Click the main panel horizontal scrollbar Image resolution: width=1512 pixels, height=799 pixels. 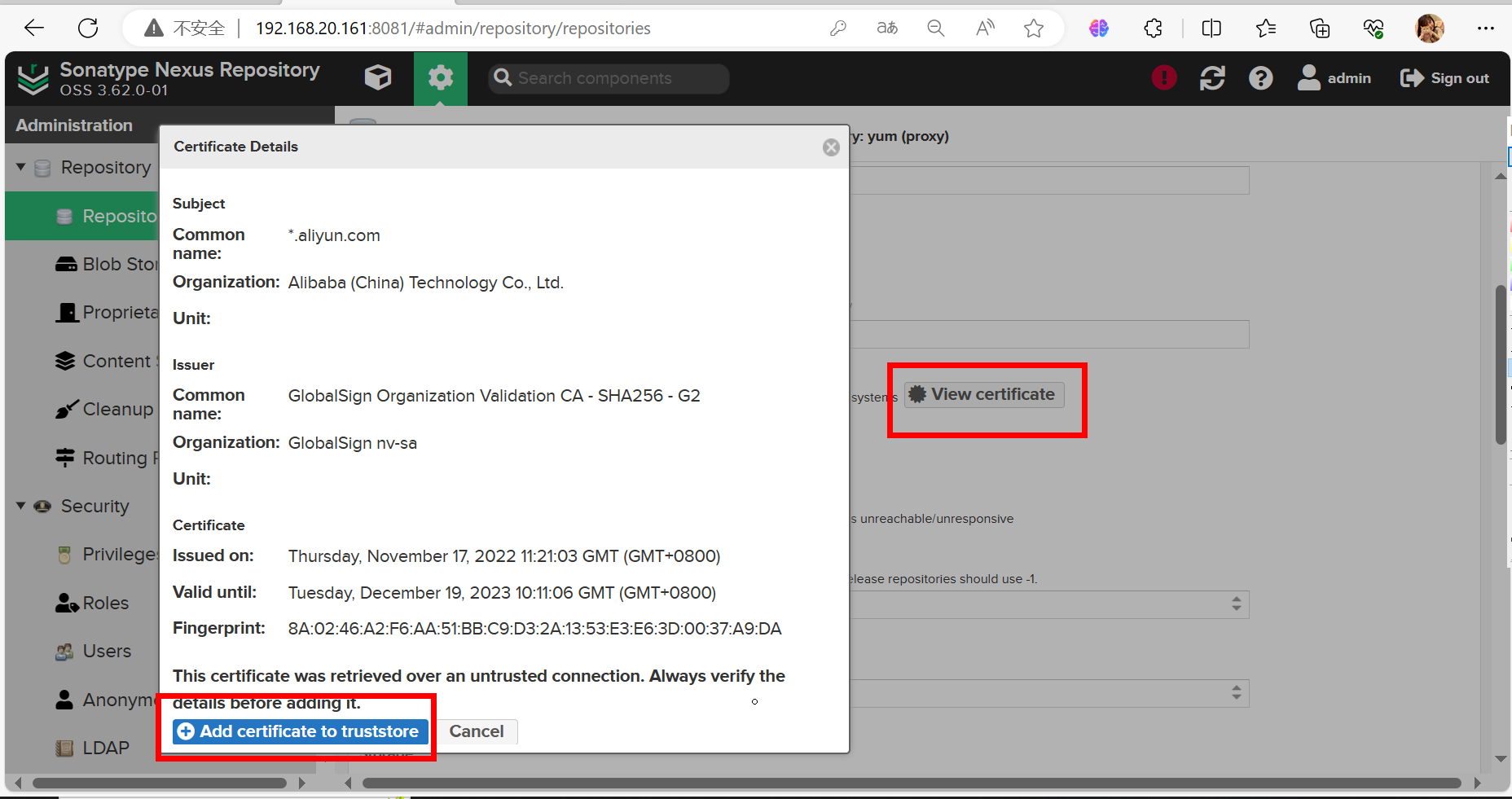(x=912, y=784)
